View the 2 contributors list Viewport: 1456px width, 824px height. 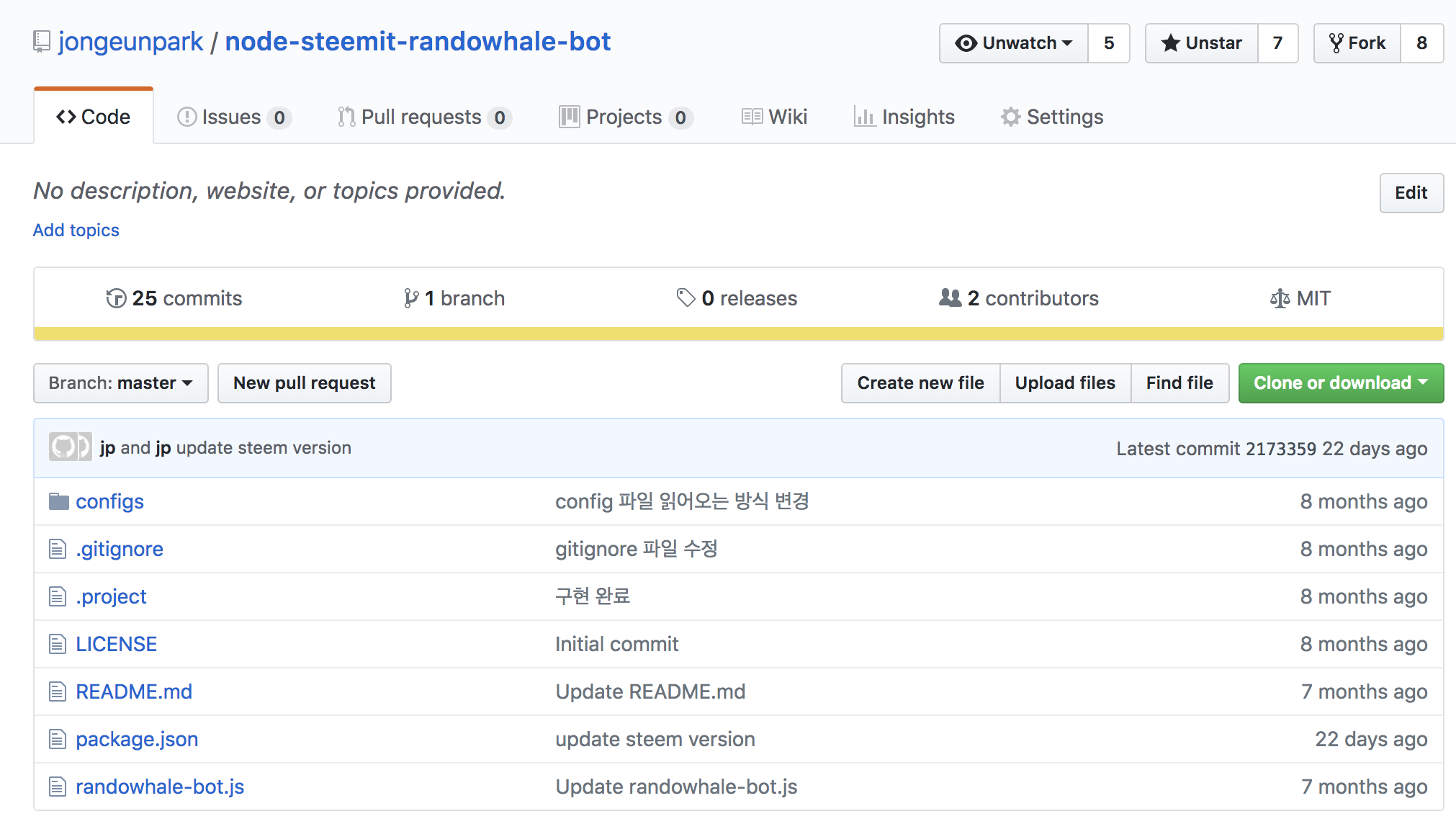tap(1019, 298)
